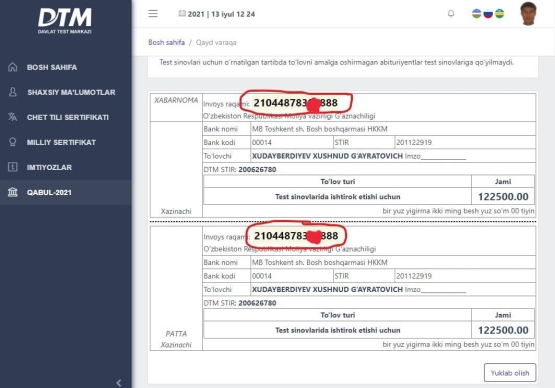555x388 pixels.
Task: Collapse the sidebar with the chevron arrow
Action: click(119, 383)
